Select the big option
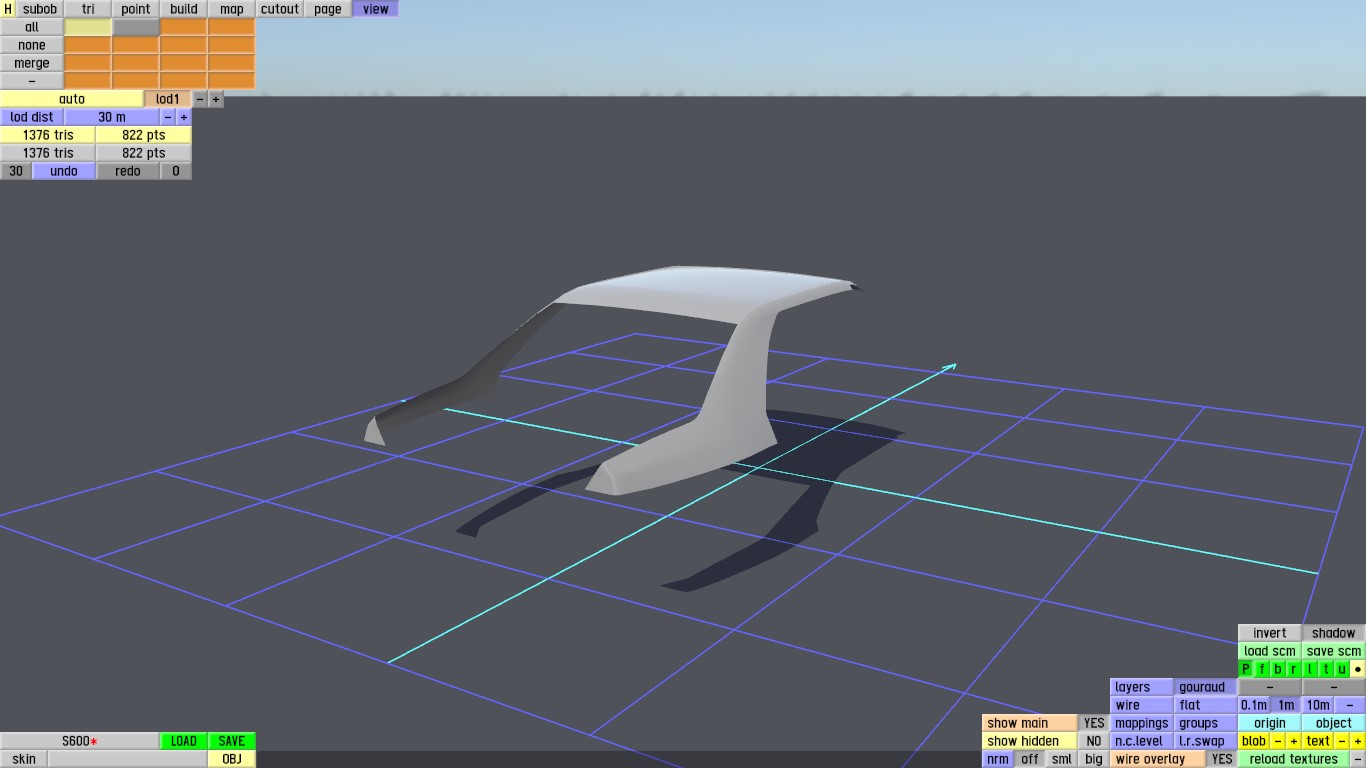 1094,759
